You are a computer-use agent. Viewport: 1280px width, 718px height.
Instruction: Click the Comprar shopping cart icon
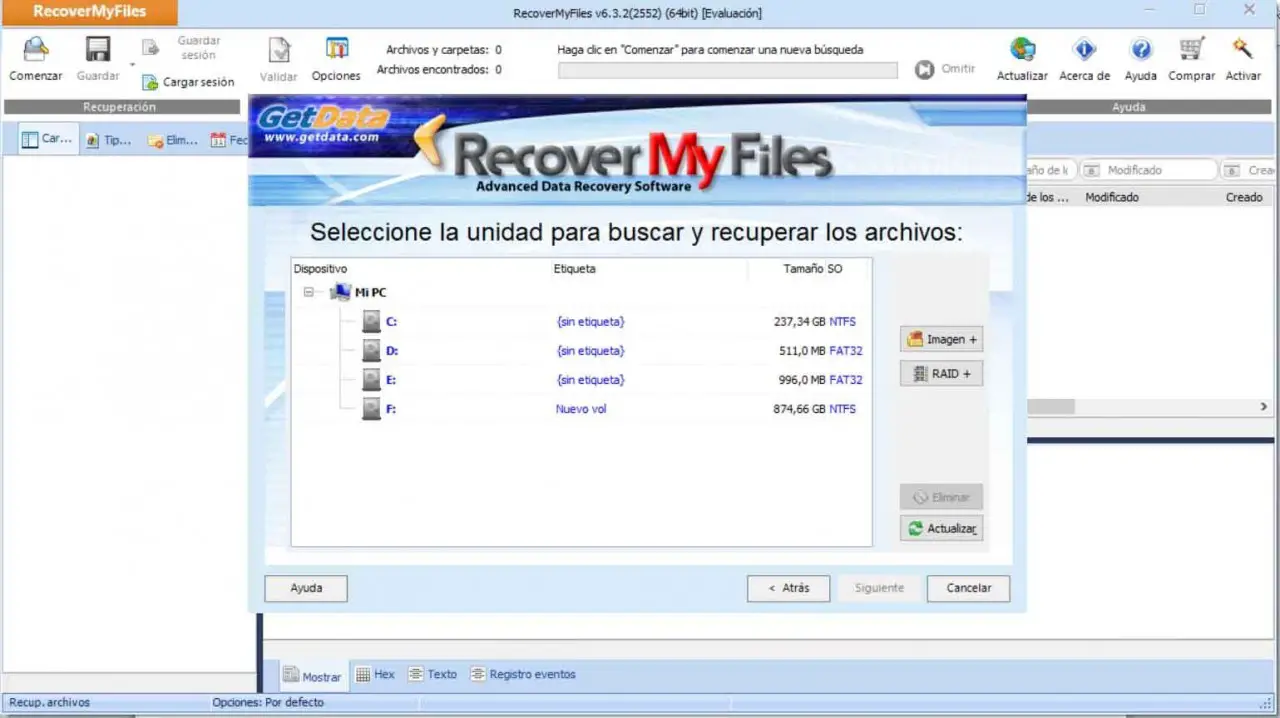[1191, 49]
